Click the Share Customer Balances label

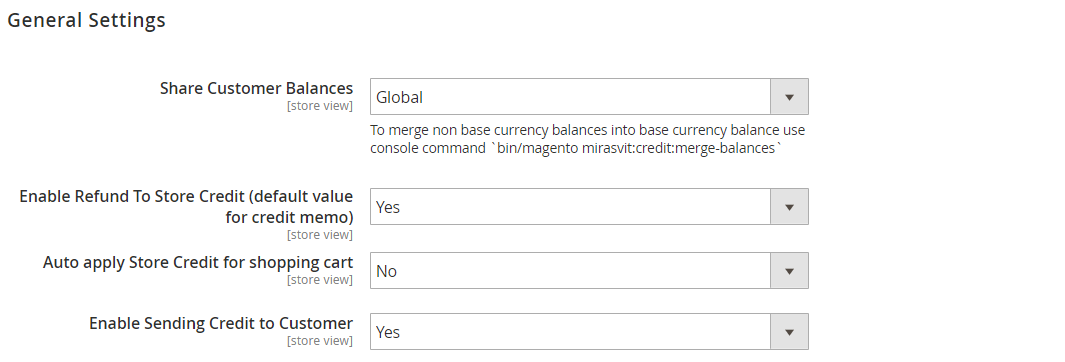tap(257, 88)
